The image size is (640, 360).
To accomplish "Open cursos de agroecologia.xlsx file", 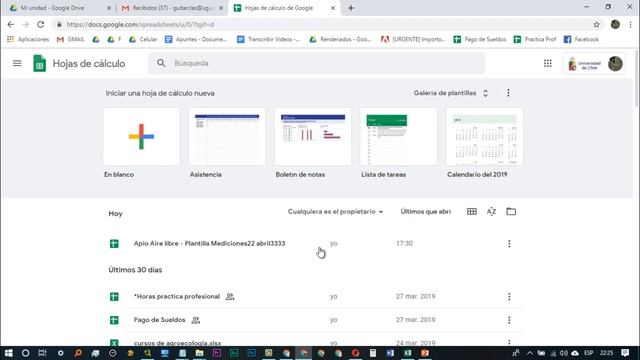I will [x=178, y=343].
